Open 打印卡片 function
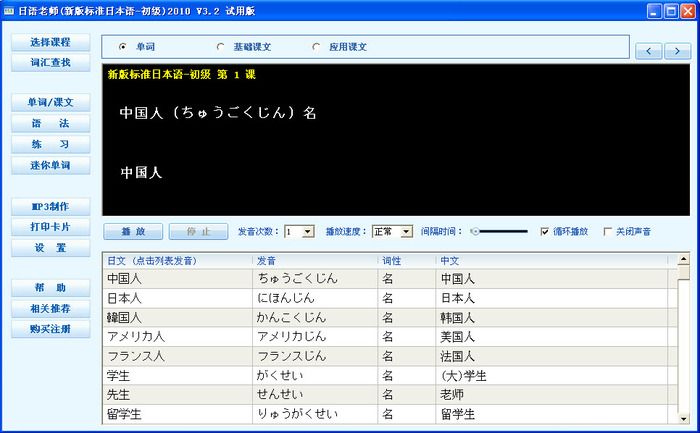This screenshot has height=433, width=700. (x=51, y=227)
